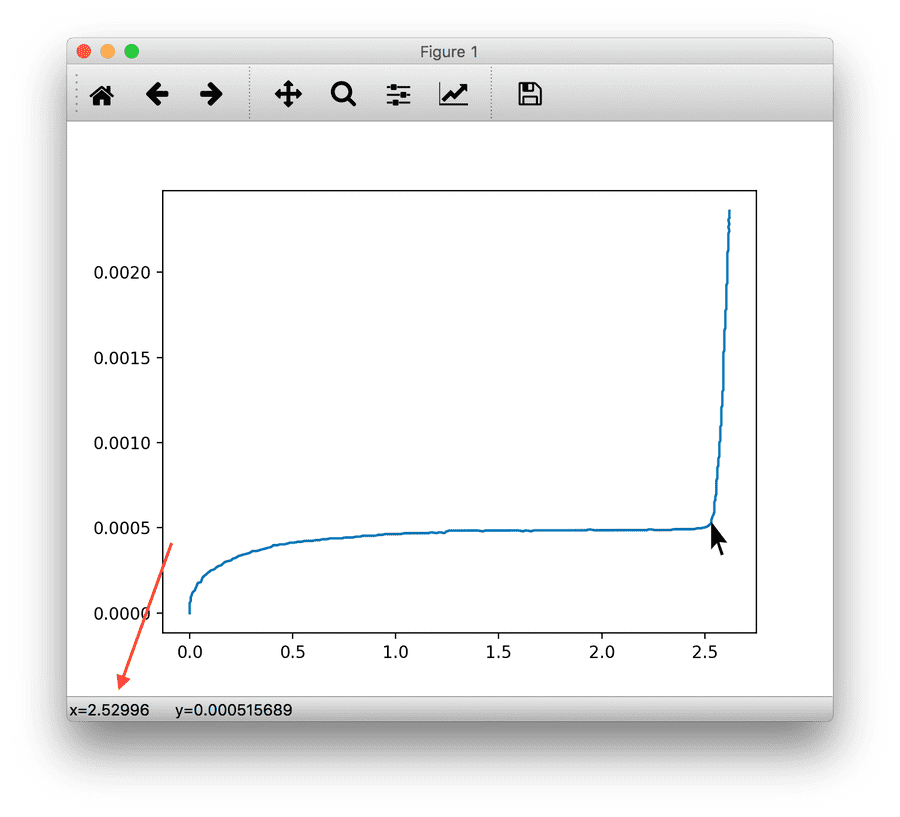Grab the dotted toolbar handle at left
Viewport: 900px width, 817px height.
[77, 95]
